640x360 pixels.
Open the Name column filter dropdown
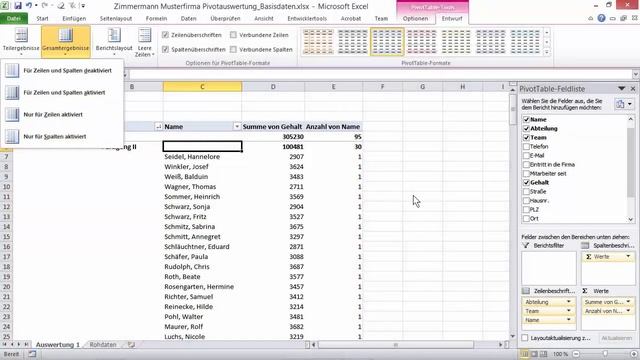237,127
